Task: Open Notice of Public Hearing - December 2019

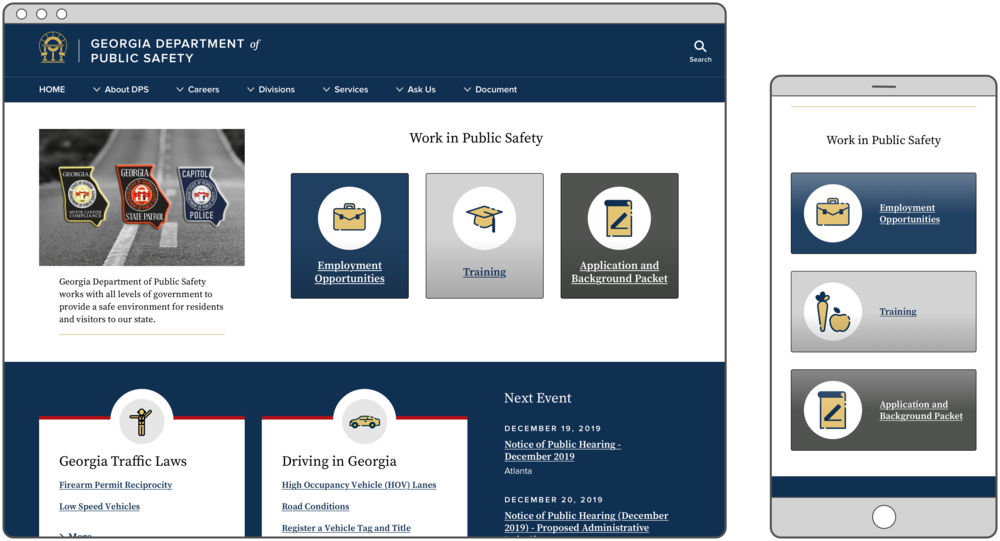Action: click(562, 450)
